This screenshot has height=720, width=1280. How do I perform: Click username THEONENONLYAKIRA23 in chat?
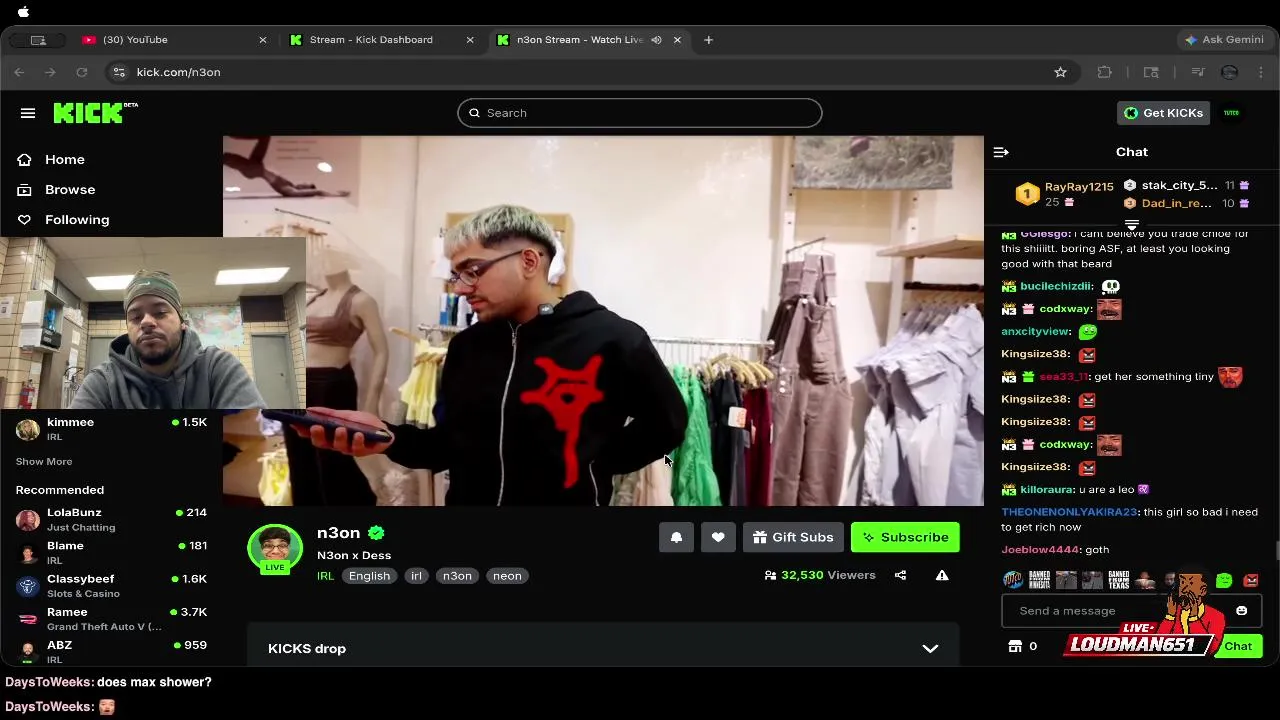(1069, 512)
